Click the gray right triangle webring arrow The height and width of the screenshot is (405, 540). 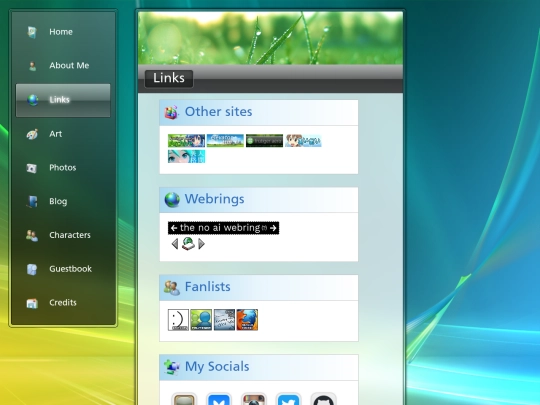(x=202, y=244)
